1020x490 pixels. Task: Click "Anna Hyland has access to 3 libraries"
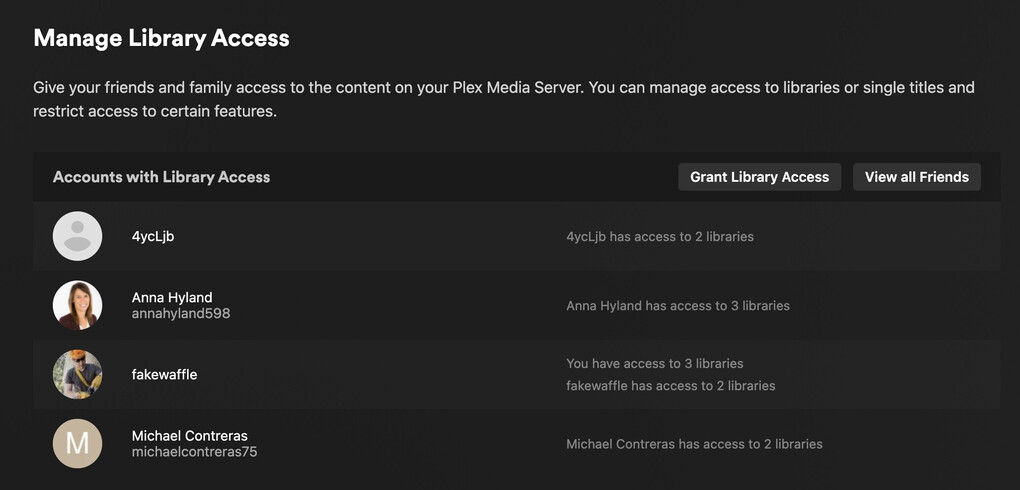(x=677, y=305)
